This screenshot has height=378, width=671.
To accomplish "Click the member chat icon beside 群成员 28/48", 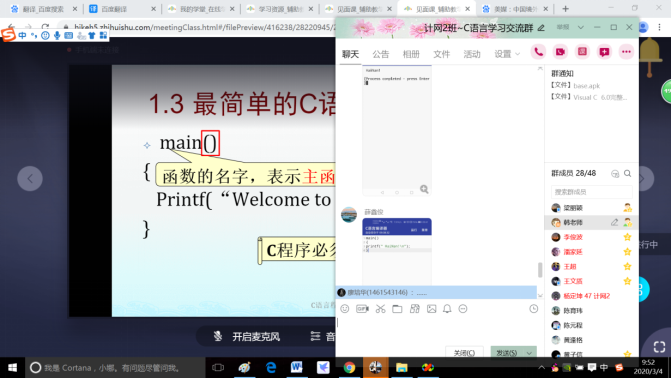I will coord(615,173).
